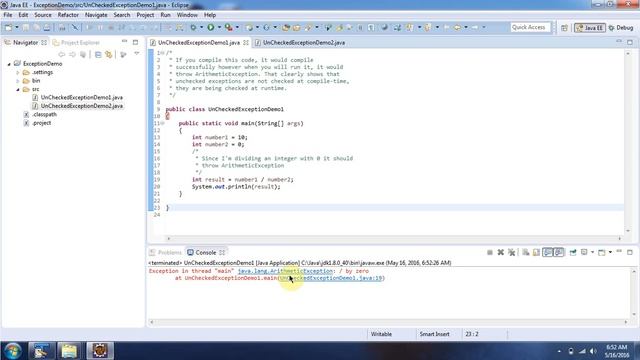Toggle Show Console When Standard Out Changes

[547, 253]
